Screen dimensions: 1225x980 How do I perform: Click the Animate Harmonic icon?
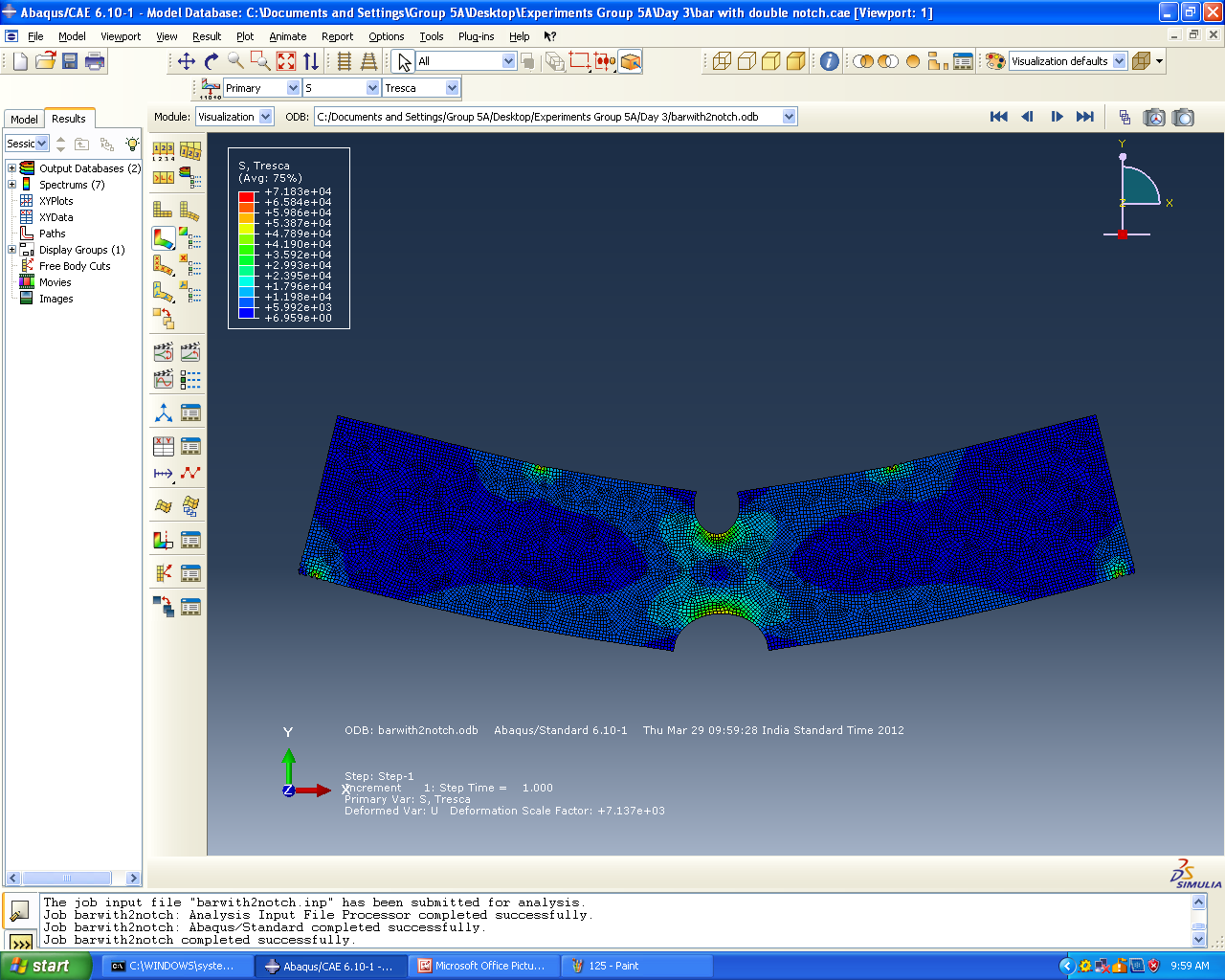pos(164,379)
